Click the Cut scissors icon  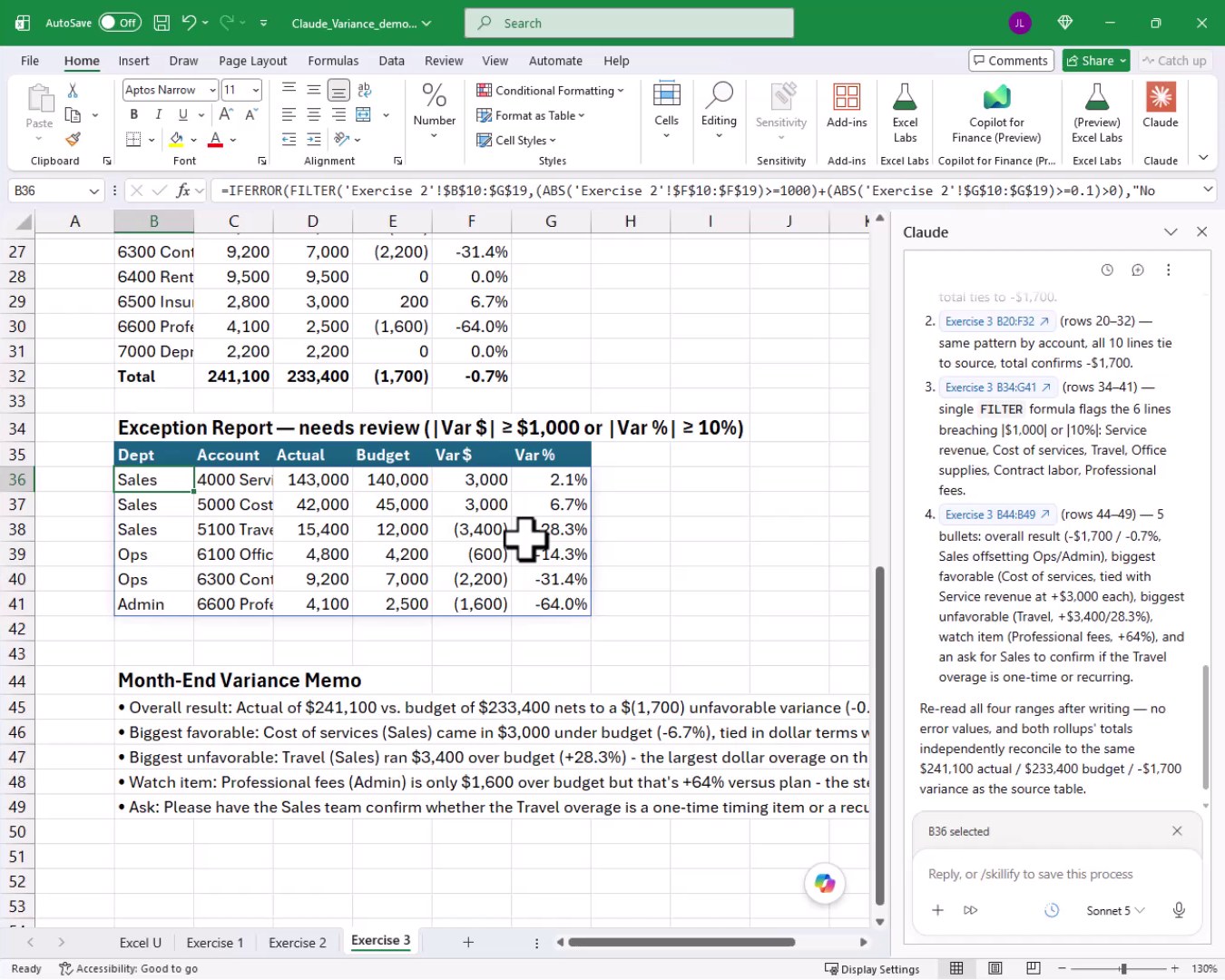73,90
